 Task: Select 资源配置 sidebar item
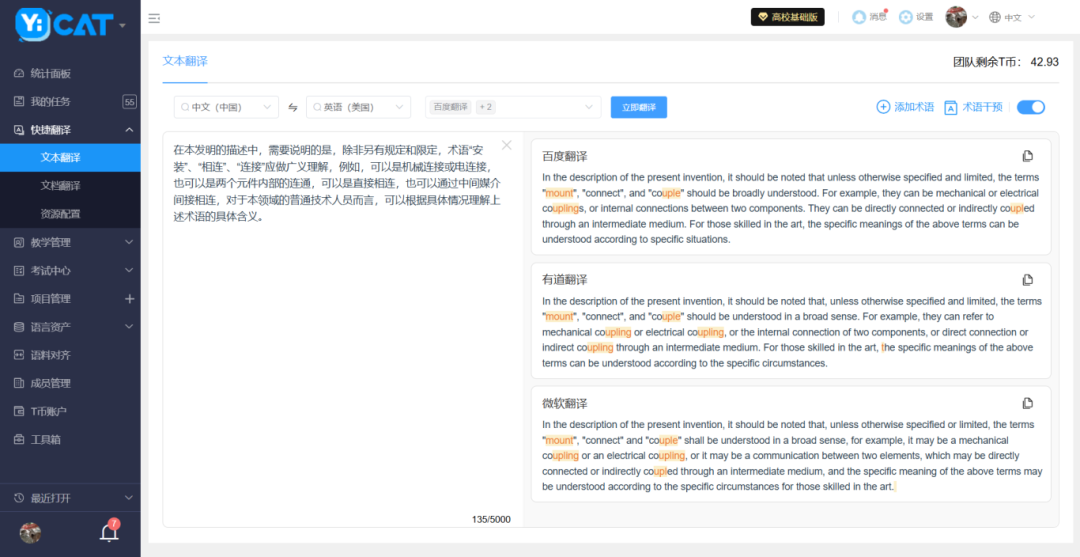click(70, 214)
